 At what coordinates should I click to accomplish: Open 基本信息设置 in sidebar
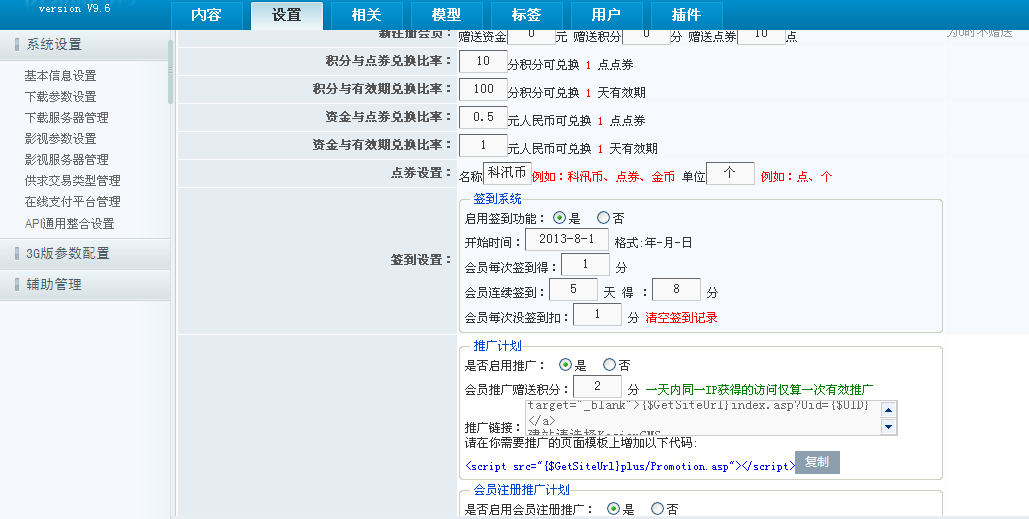point(61,76)
